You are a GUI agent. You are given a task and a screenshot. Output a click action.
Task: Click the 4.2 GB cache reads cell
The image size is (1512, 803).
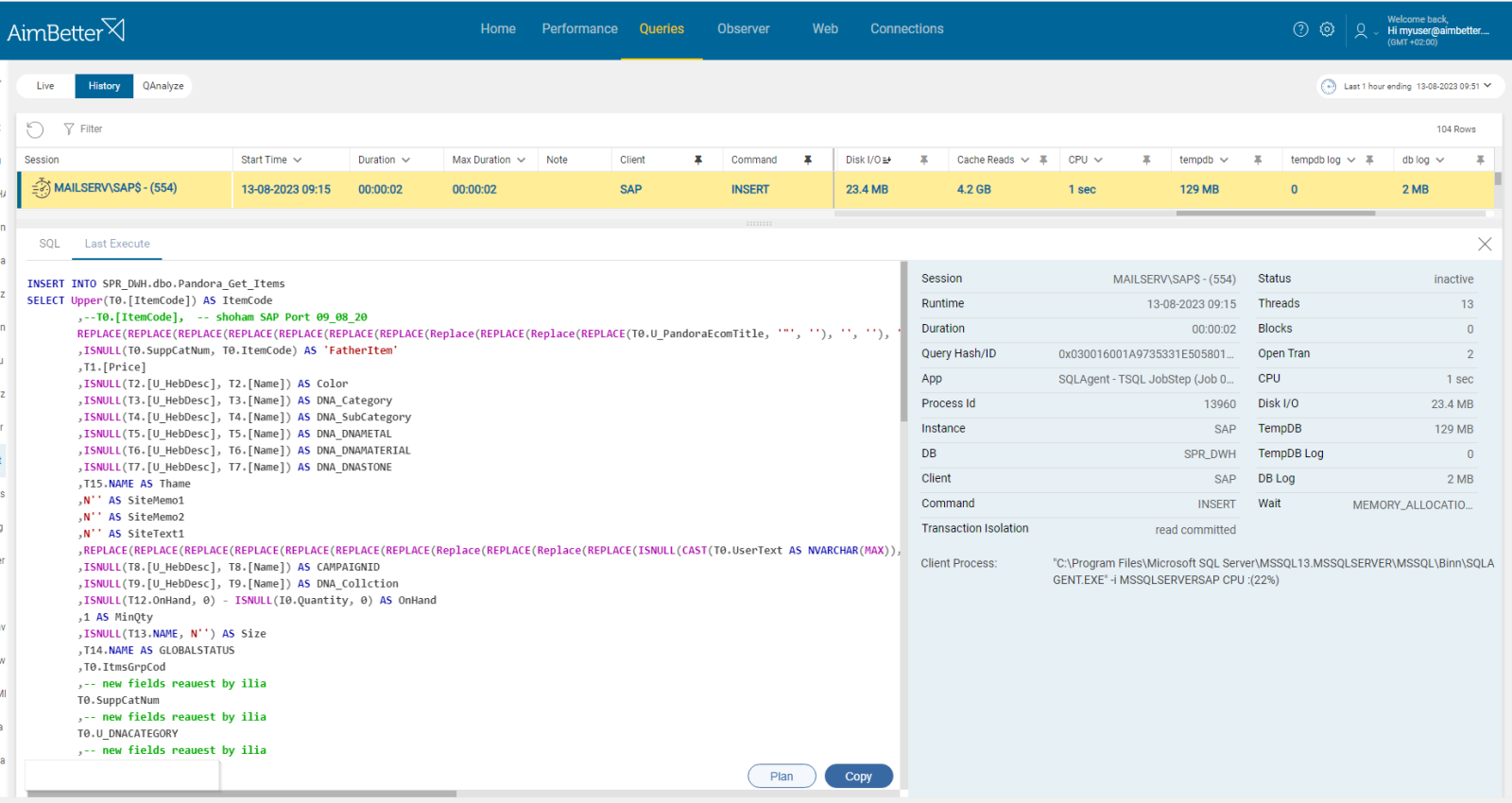tap(973, 190)
